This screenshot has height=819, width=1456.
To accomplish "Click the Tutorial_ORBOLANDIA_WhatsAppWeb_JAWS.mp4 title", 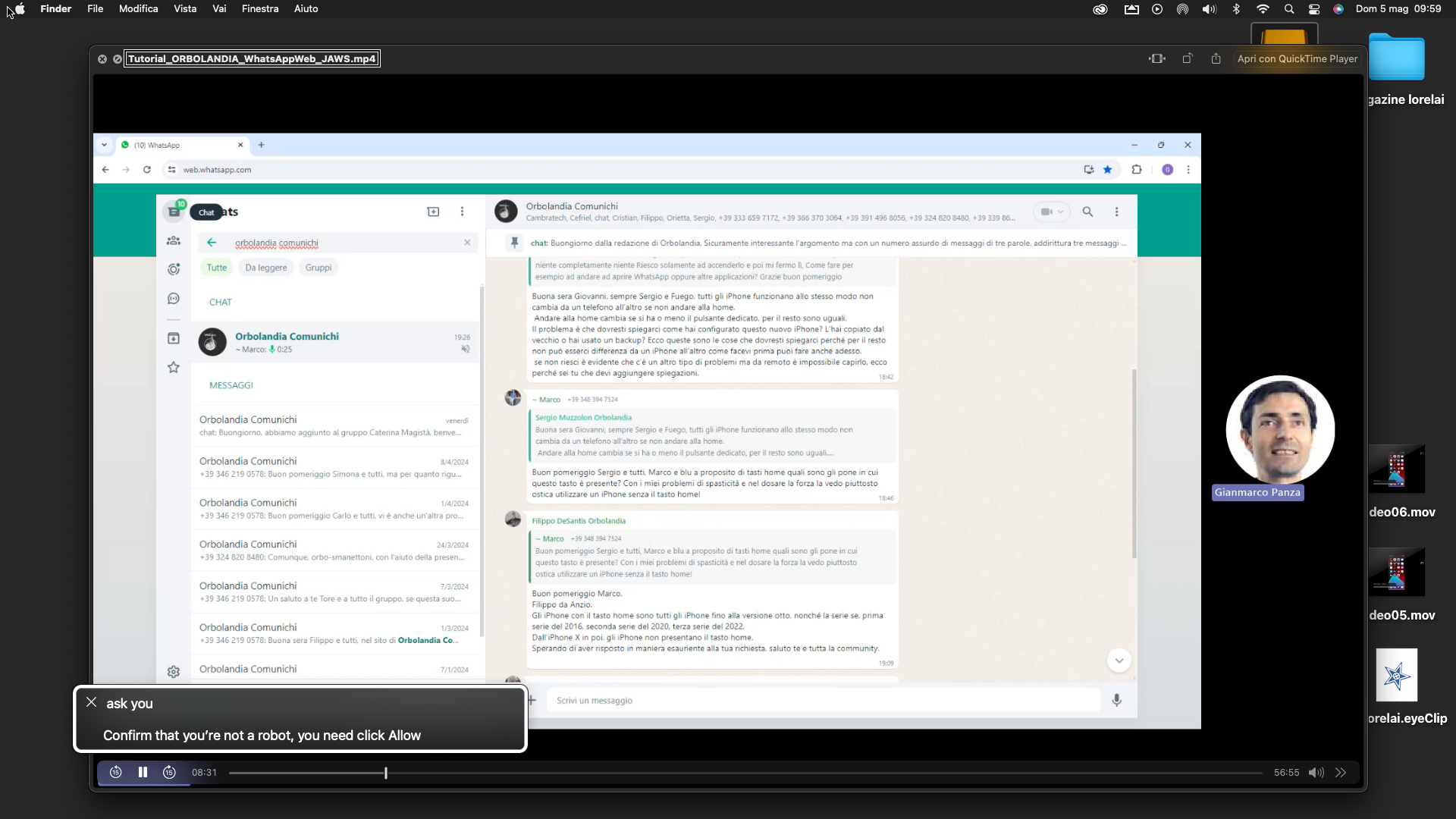I will coord(252,58).
